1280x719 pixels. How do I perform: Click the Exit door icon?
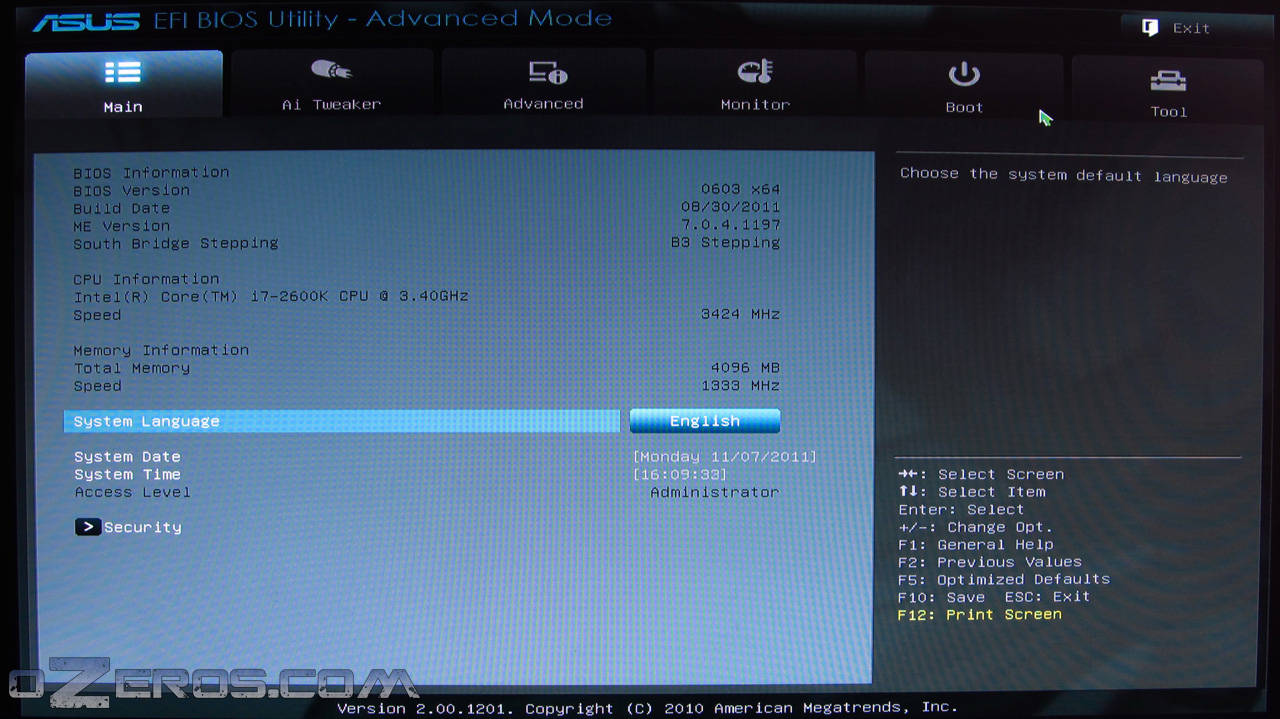[1150, 28]
